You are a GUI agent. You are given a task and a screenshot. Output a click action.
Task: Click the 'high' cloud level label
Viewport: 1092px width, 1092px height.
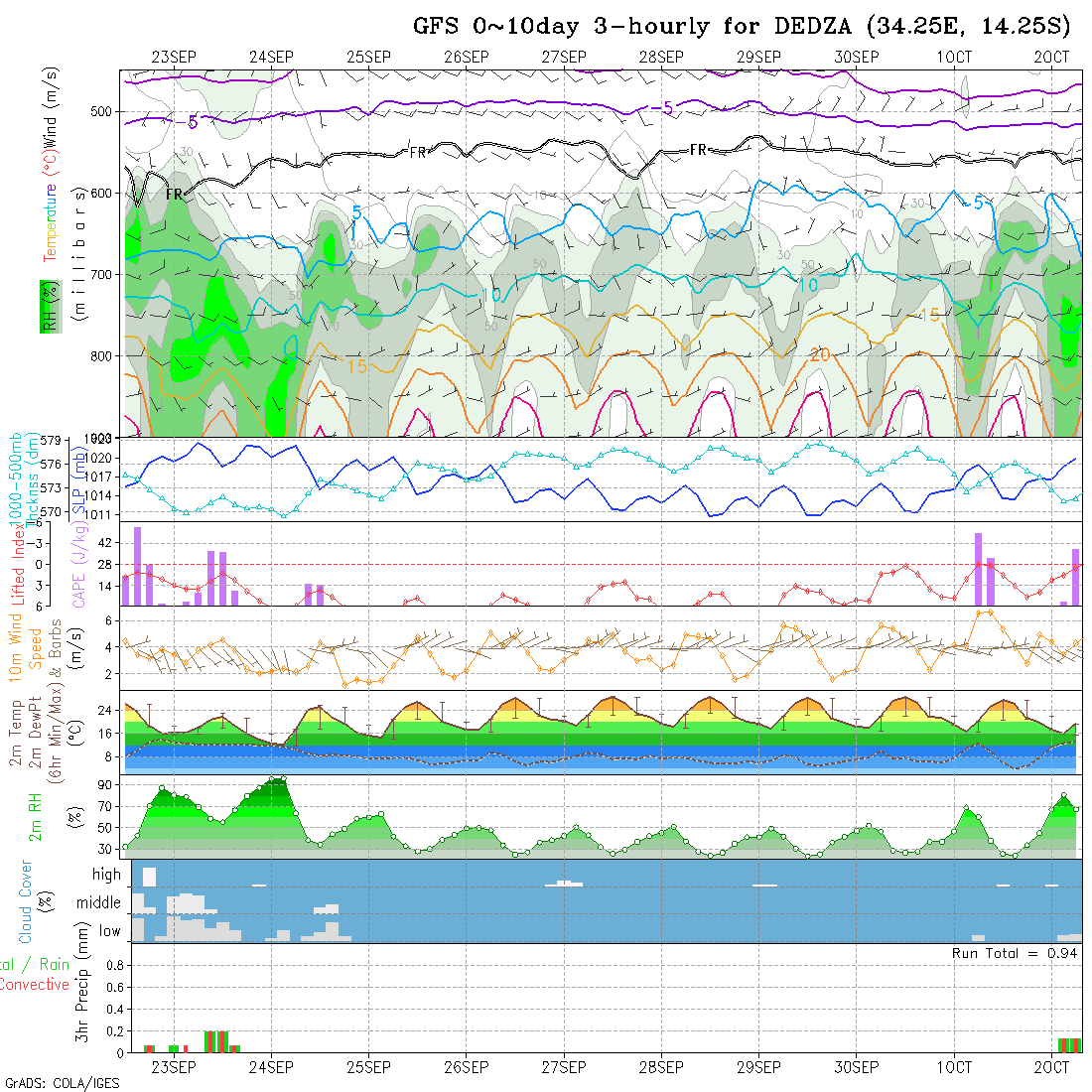(x=106, y=875)
